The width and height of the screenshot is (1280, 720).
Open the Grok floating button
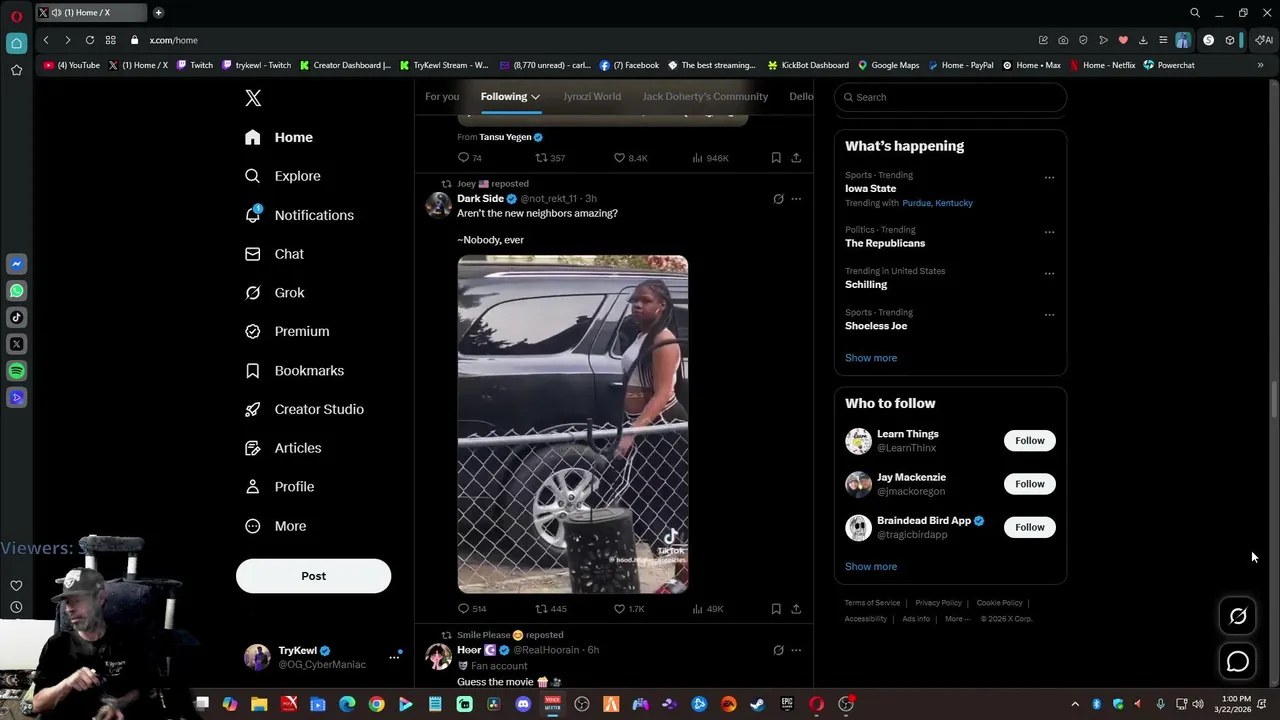[x=1238, y=617]
